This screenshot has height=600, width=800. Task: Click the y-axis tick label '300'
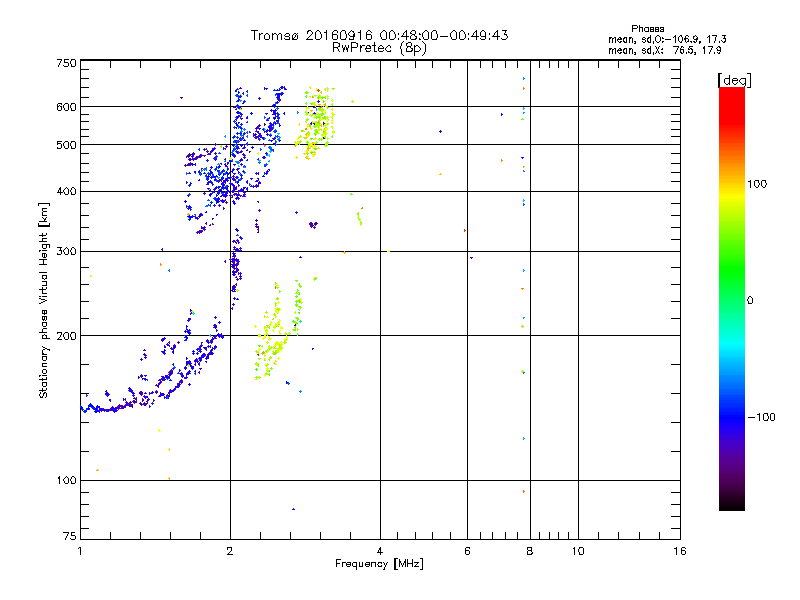66,251
